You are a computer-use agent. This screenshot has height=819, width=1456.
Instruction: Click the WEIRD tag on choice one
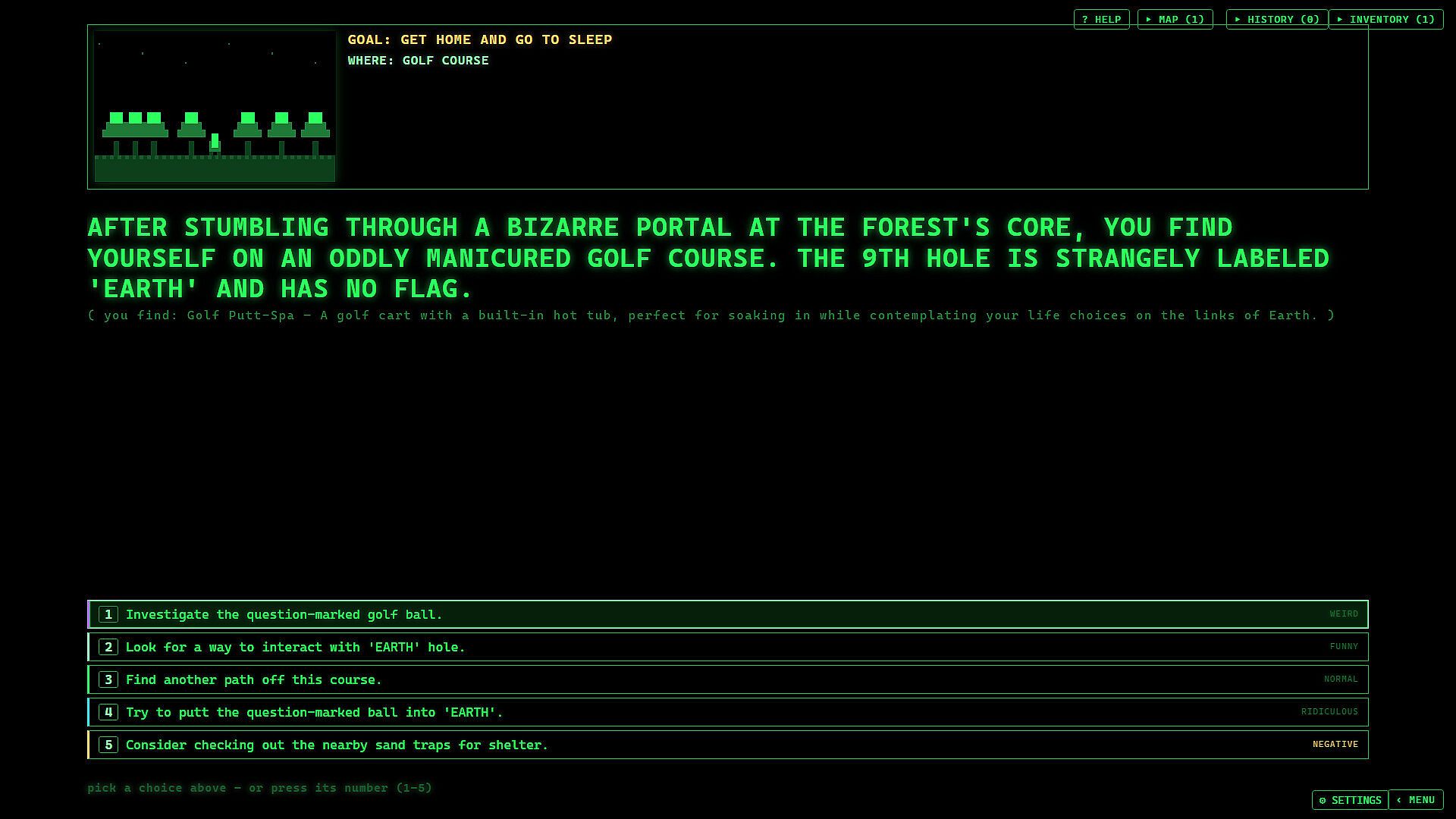(x=1344, y=614)
